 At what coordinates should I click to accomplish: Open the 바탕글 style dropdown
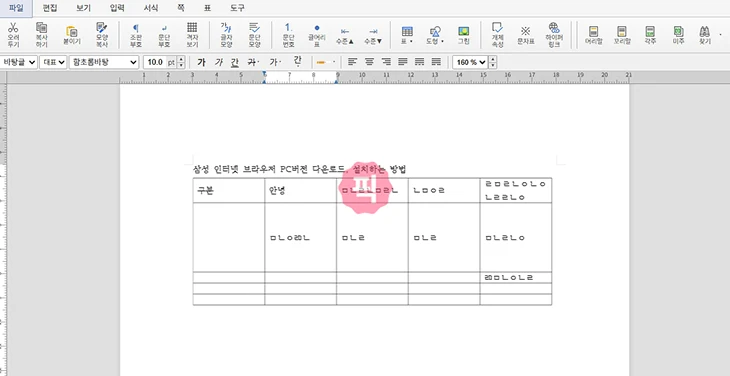(19, 62)
